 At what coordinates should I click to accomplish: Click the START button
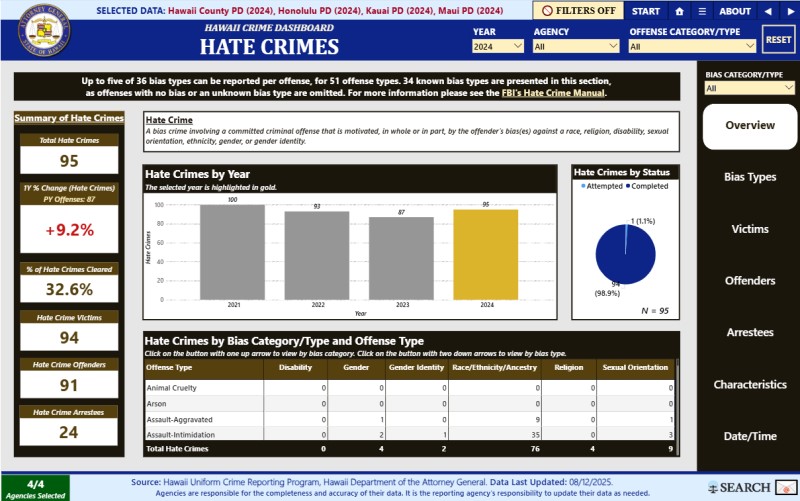click(x=646, y=11)
